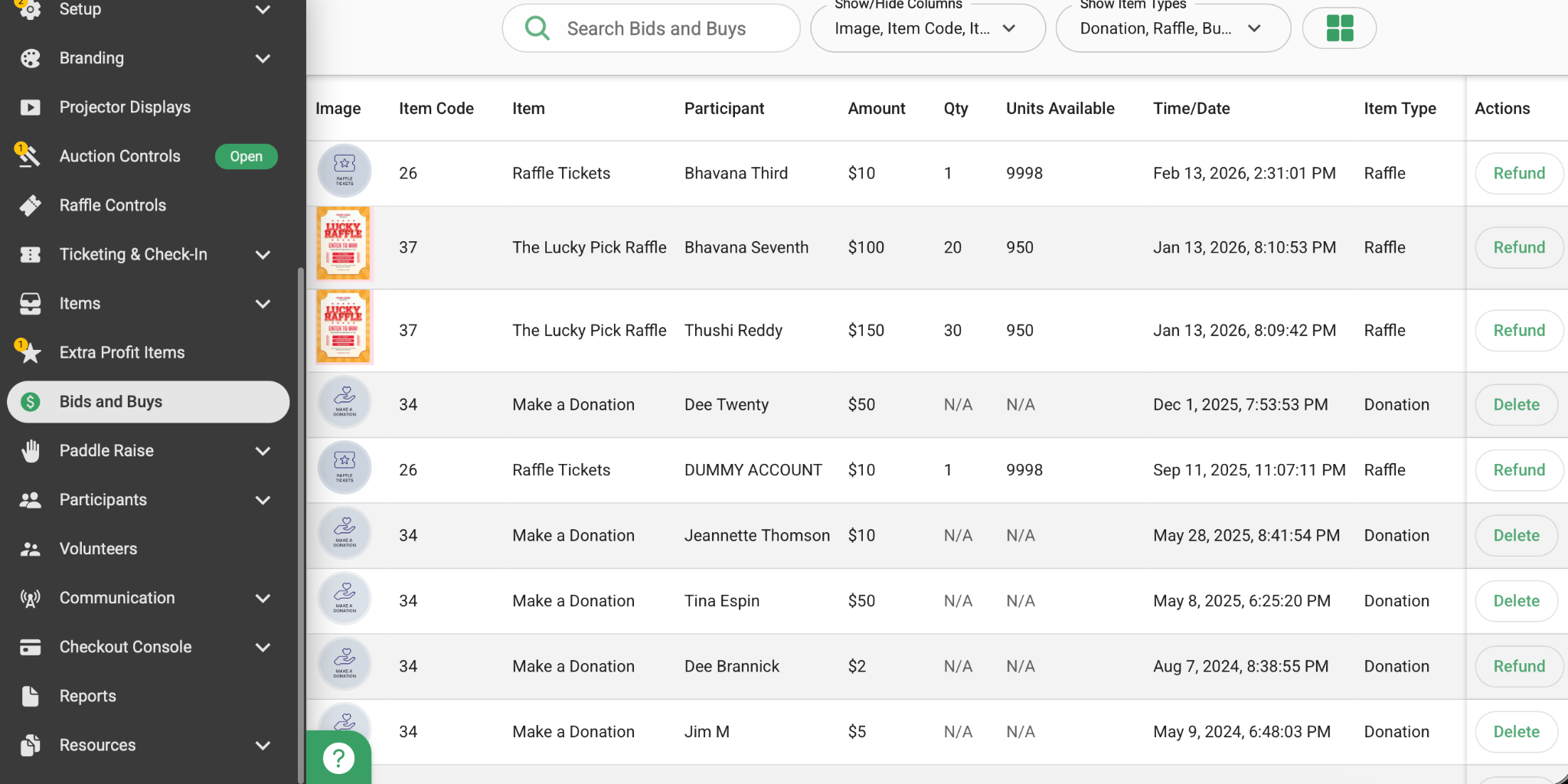Expand the Setup menu chevron

pyautogui.click(x=263, y=9)
